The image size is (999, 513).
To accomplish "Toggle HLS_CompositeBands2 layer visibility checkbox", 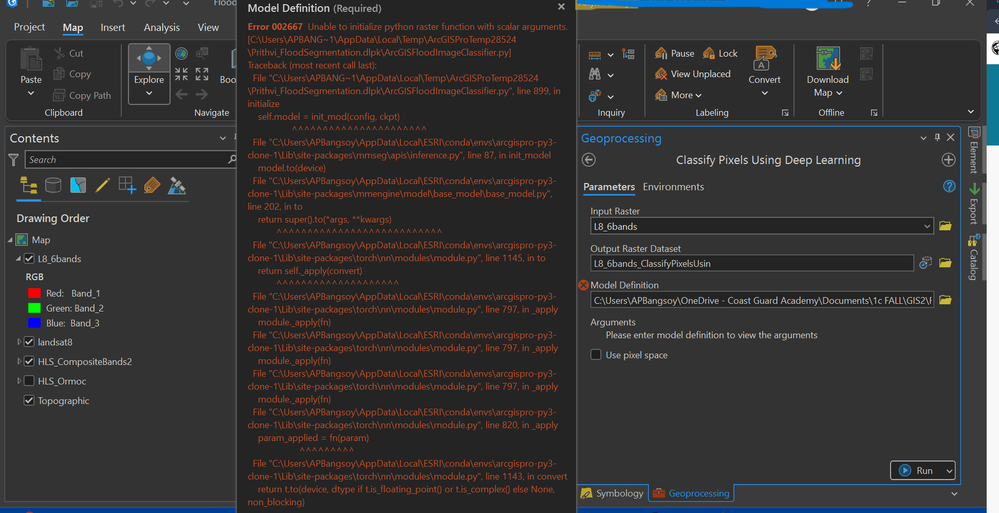I will click(x=29, y=361).
